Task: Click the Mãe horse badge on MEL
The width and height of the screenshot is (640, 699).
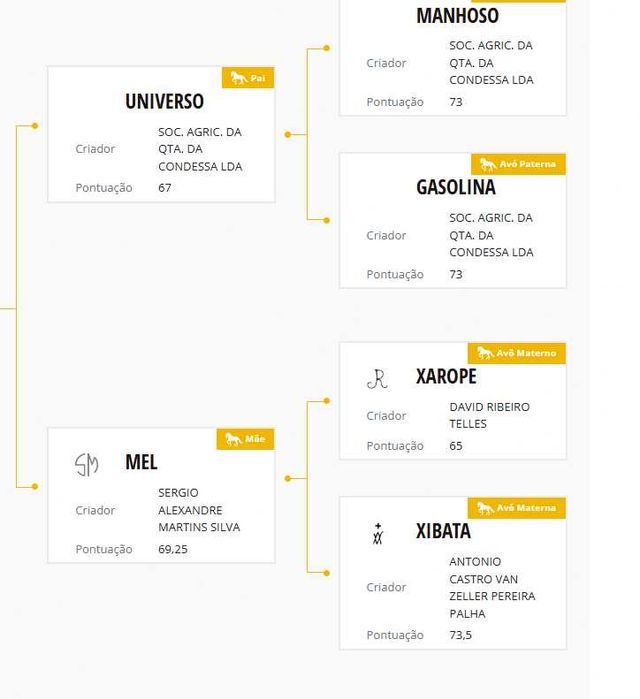Action: 245,439
